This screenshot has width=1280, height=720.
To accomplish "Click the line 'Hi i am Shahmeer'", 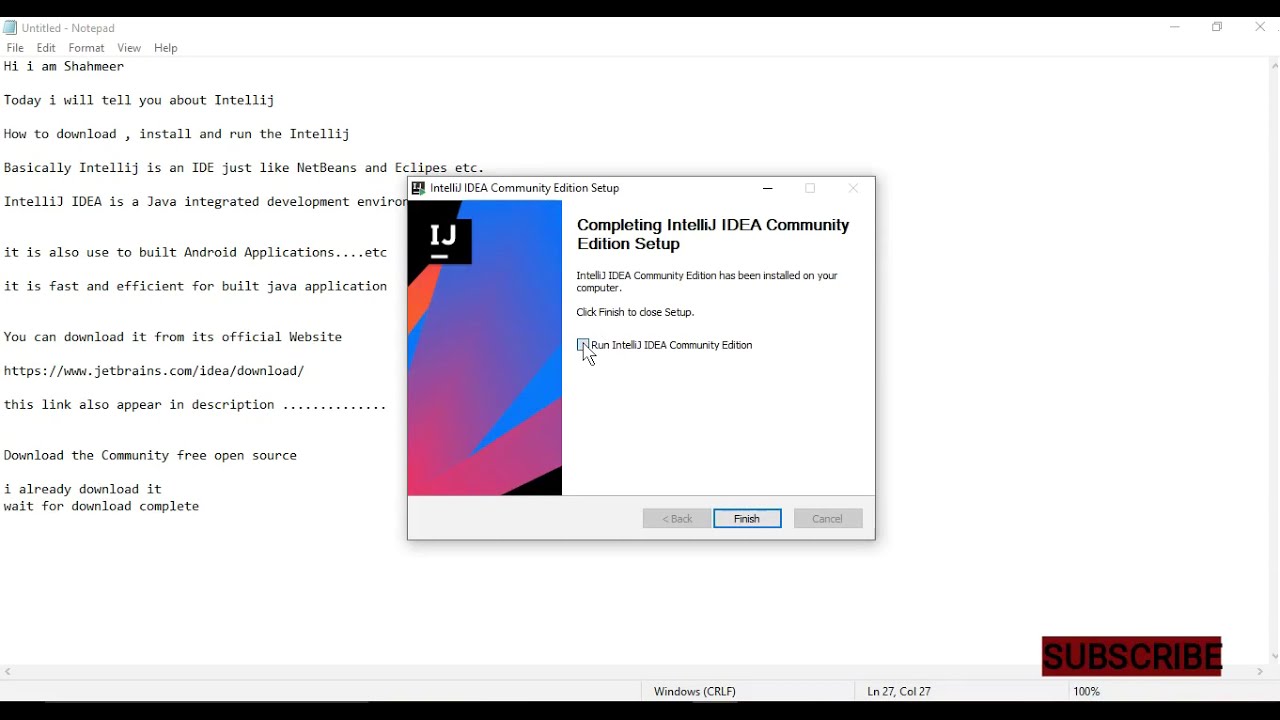I will click(x=65, y=67).
